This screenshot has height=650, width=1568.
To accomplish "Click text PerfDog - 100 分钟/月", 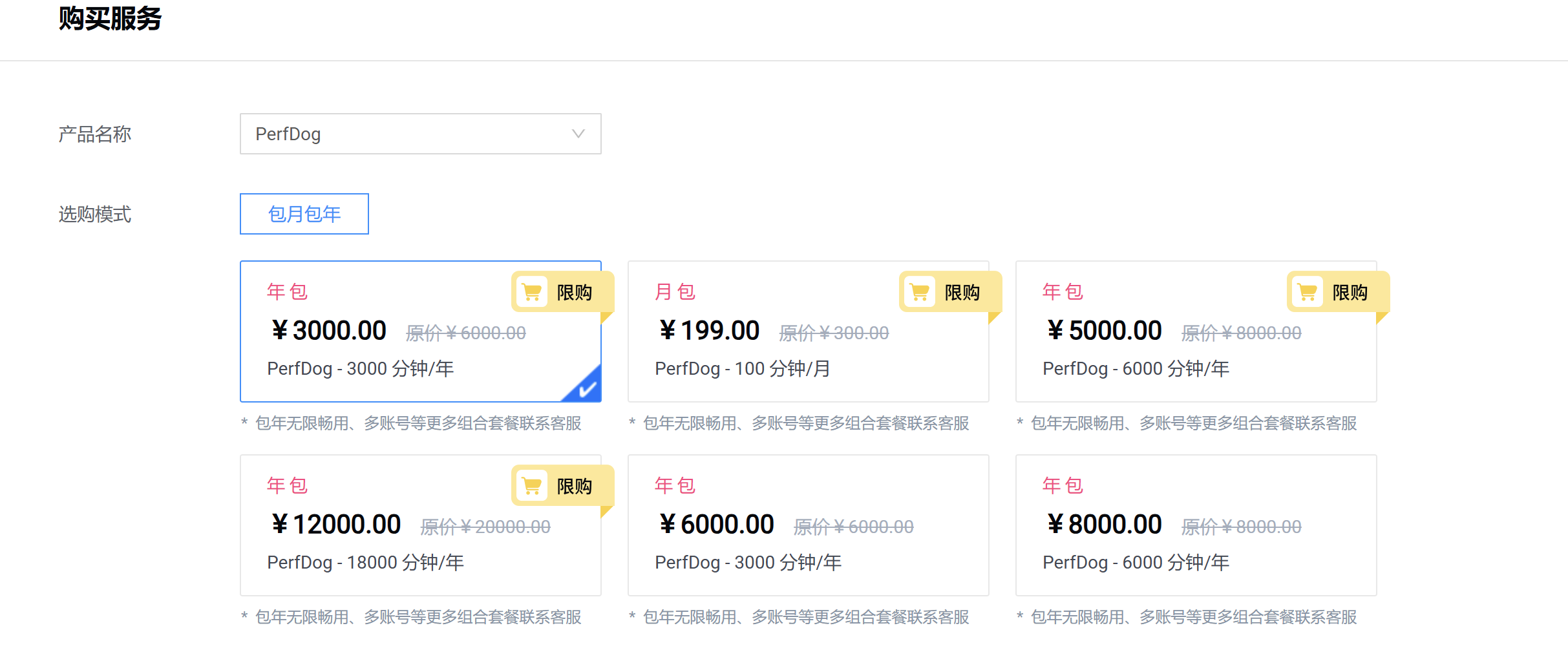I will click(x=743, y=368).
